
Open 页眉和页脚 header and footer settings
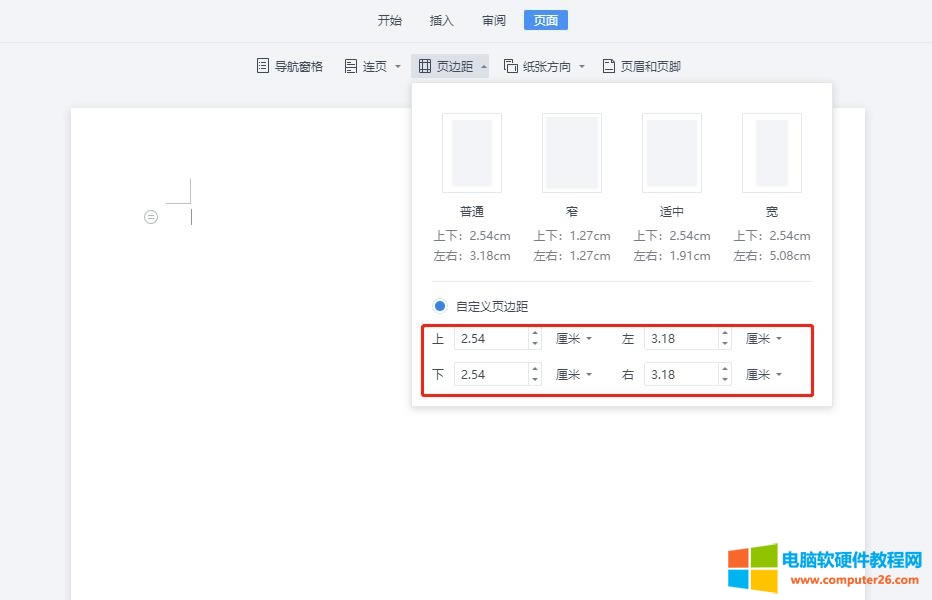641,66
